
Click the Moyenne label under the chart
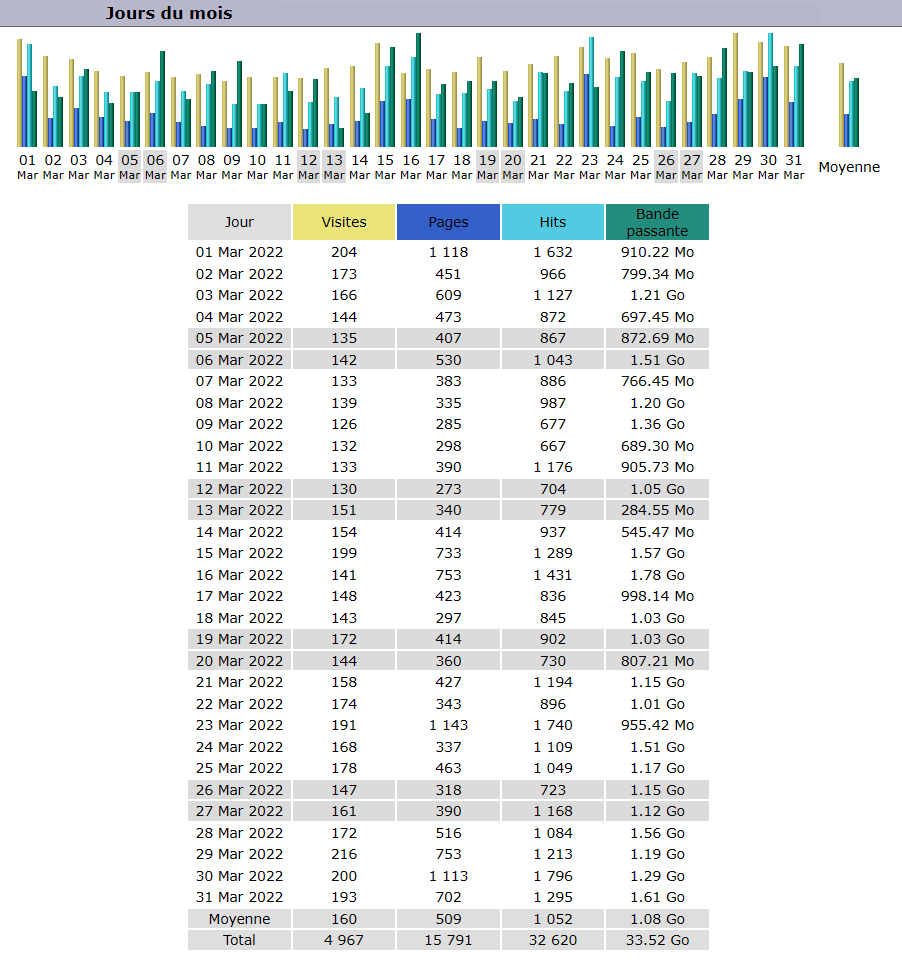click(849, 167)
